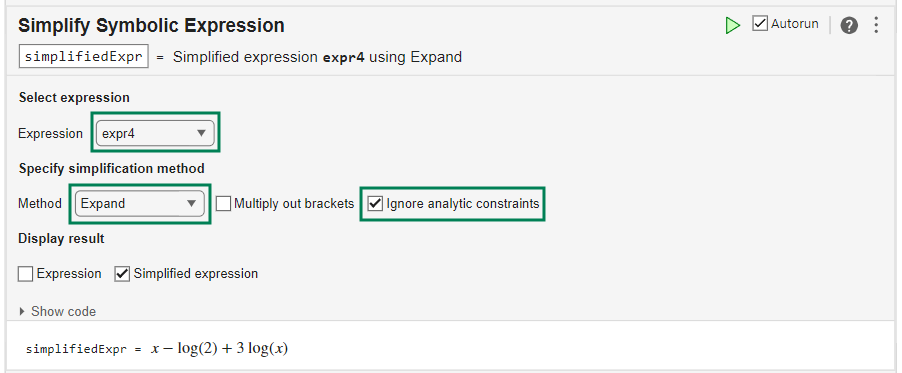Open help with the question mark icon
Image resolution: width=902 pixels, height=373 pixels.
click(x=849, y=25)
